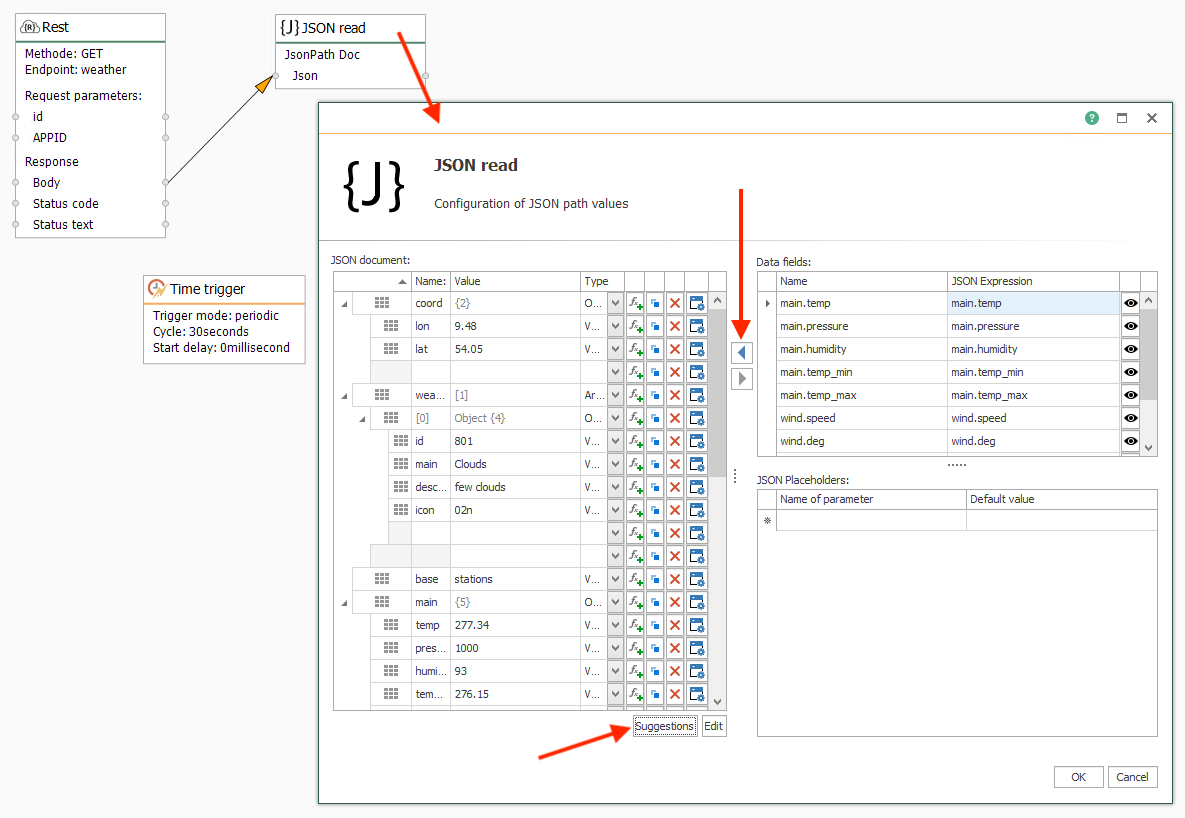Image resolution: width=1185 pixels, height=818 pixels.
Task: Show wind.speed using its eye toggle
Action: pyautogui.click(x=1131, y=417)
